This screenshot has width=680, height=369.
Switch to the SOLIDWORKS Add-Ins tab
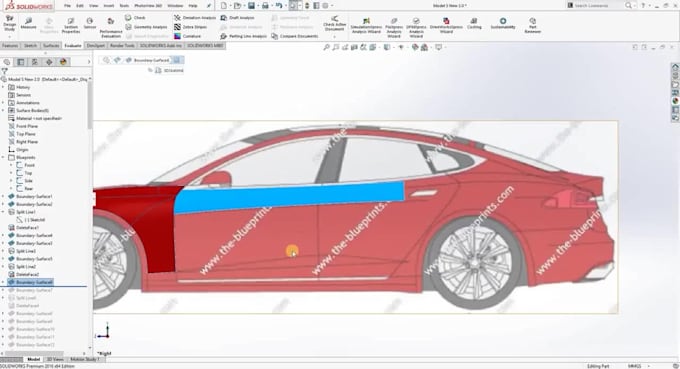tap(160, 46)
